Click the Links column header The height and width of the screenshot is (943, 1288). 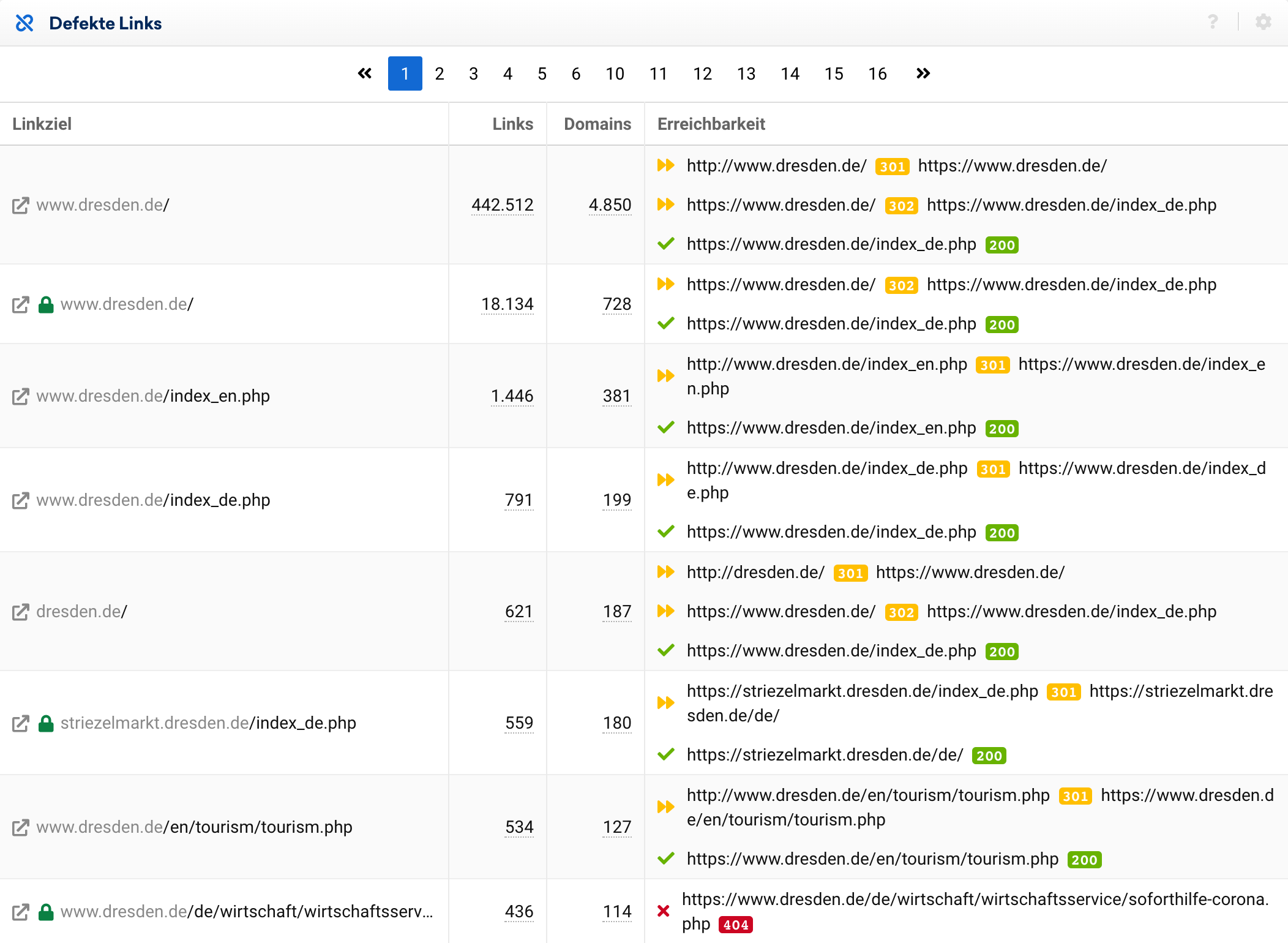[512, 124]
